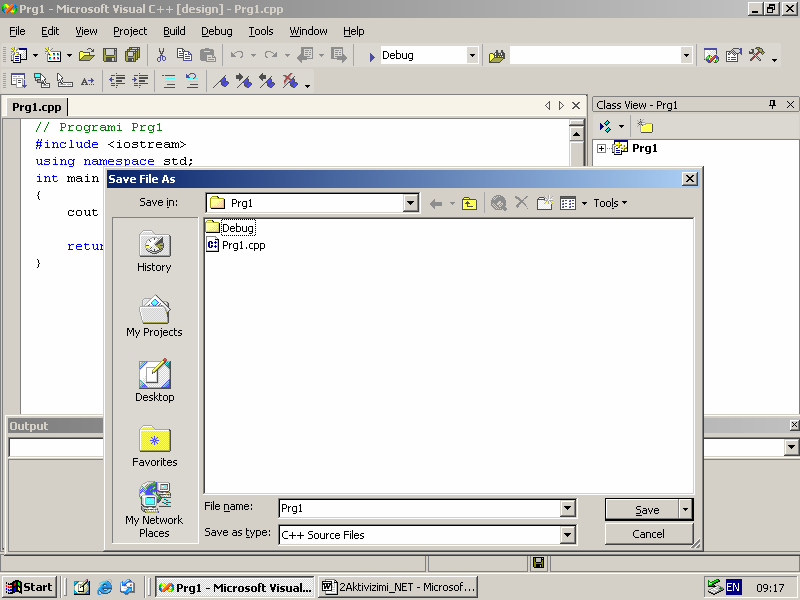Go to Desktop in the places bar

tap(155, 381)
